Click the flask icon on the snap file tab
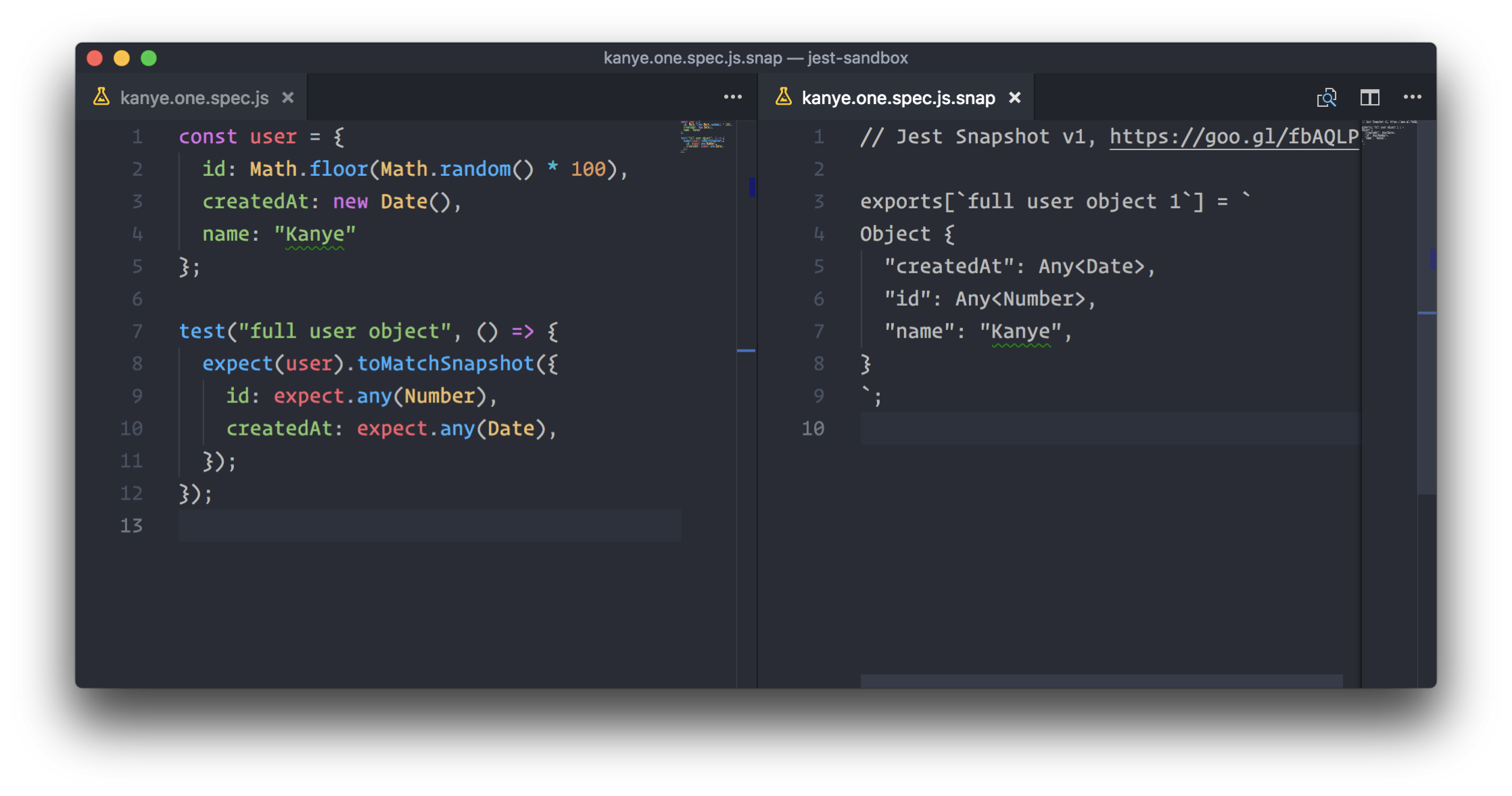The image size is (1512, 796). coord(783,97)
